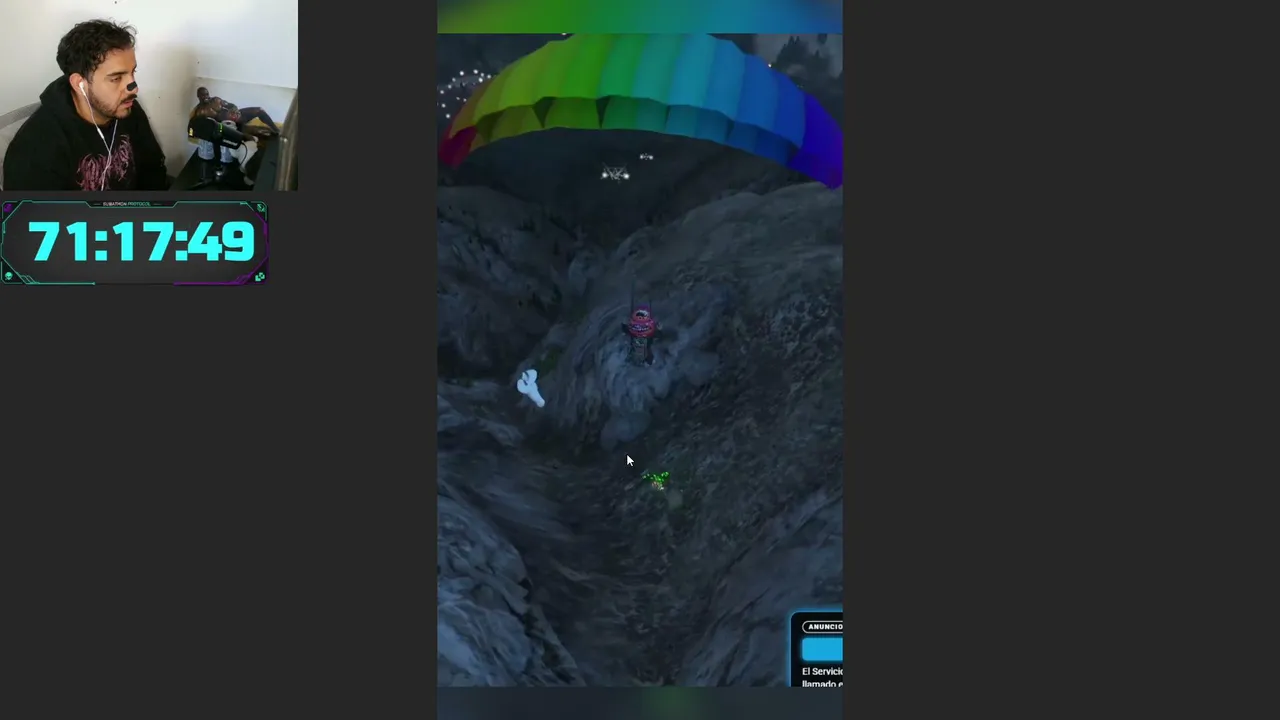Click the green glowing marker on the ground
The width and height of the screenshot is (1280, 720).
coord(656,481)
